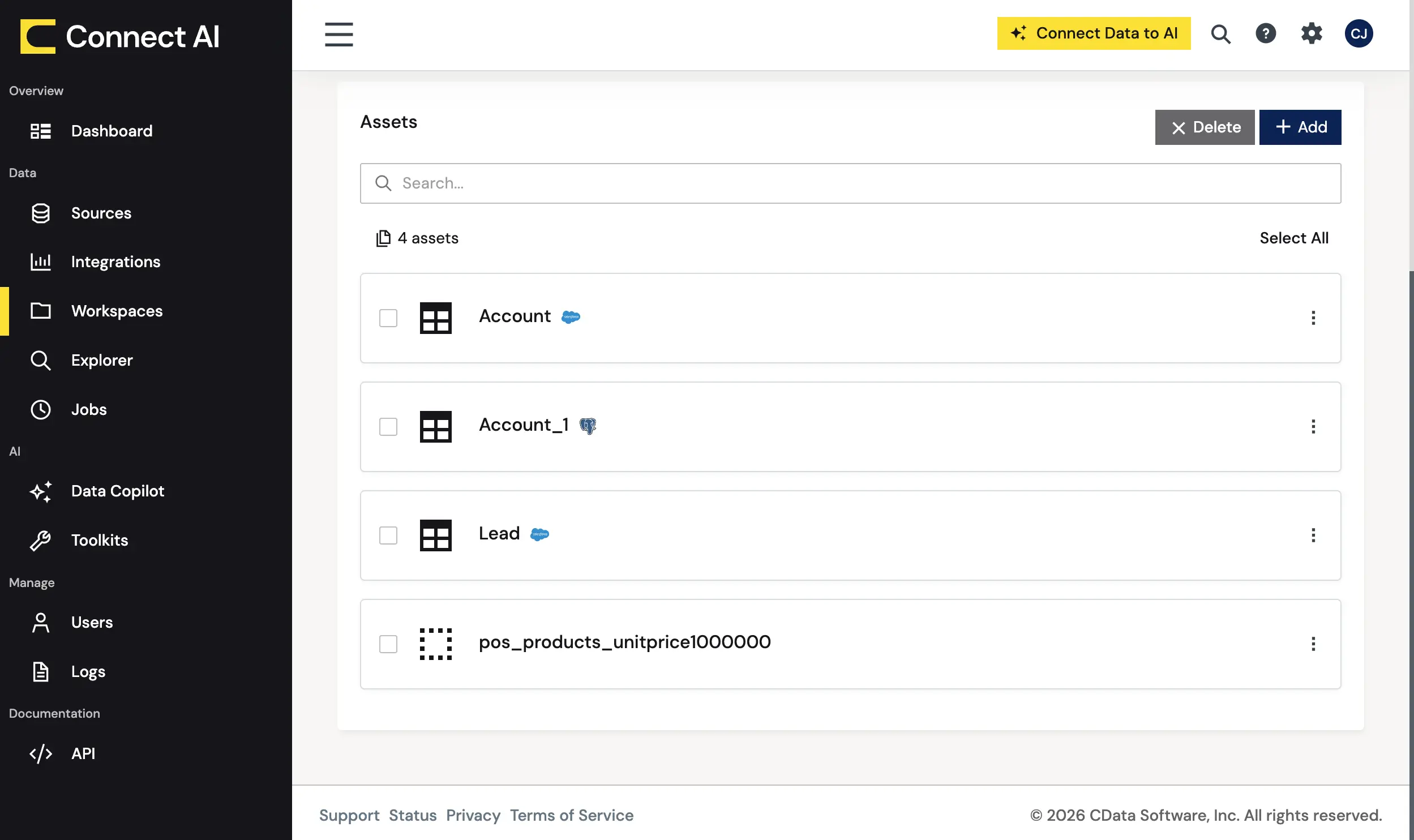Open Workspaces in sidebar
Image resolution: width=1414 pixels, height=840 pixels.
(146, 311)
